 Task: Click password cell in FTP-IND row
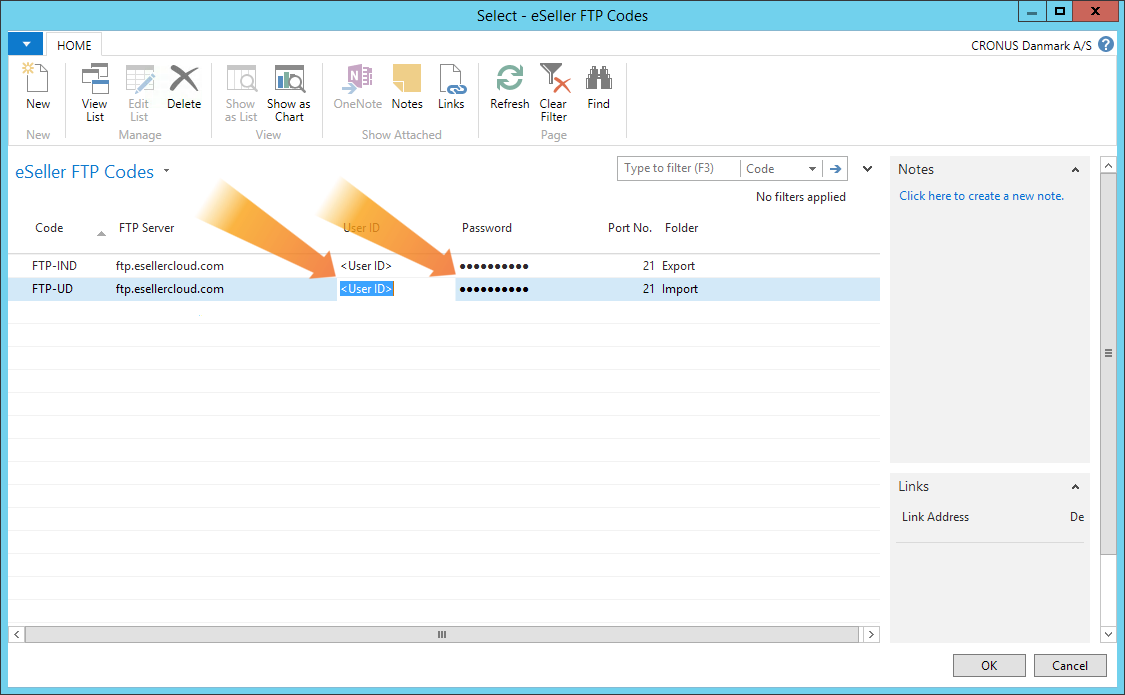pyautogui.click(x=494, y=266)
